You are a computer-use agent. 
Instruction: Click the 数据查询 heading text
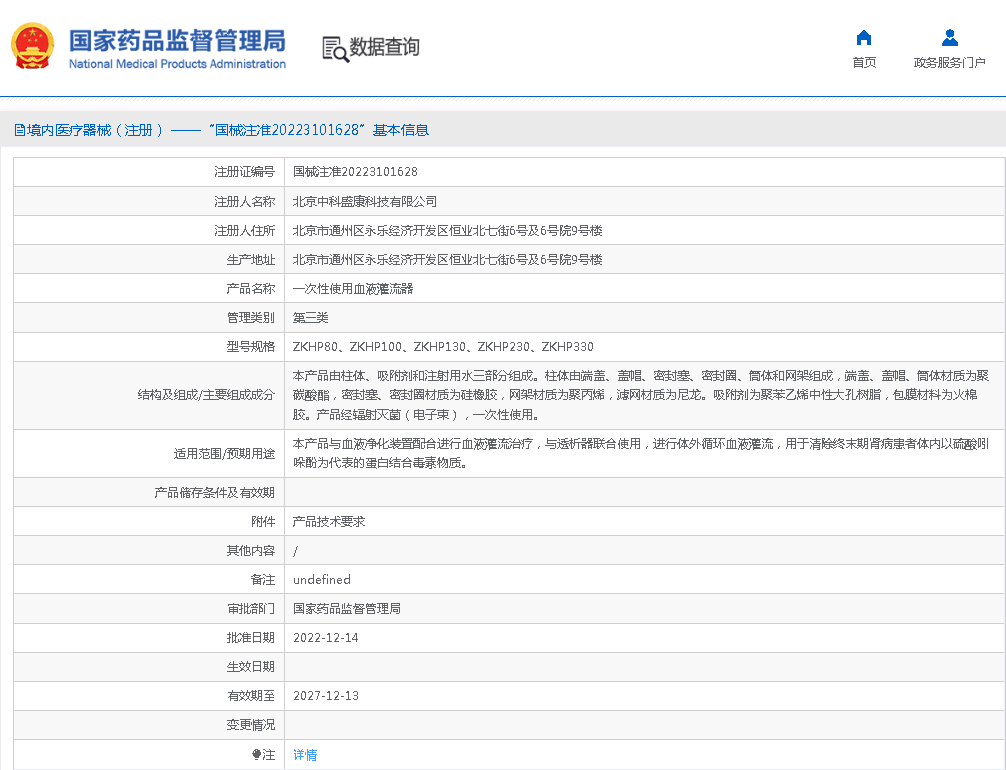(384, 47)
